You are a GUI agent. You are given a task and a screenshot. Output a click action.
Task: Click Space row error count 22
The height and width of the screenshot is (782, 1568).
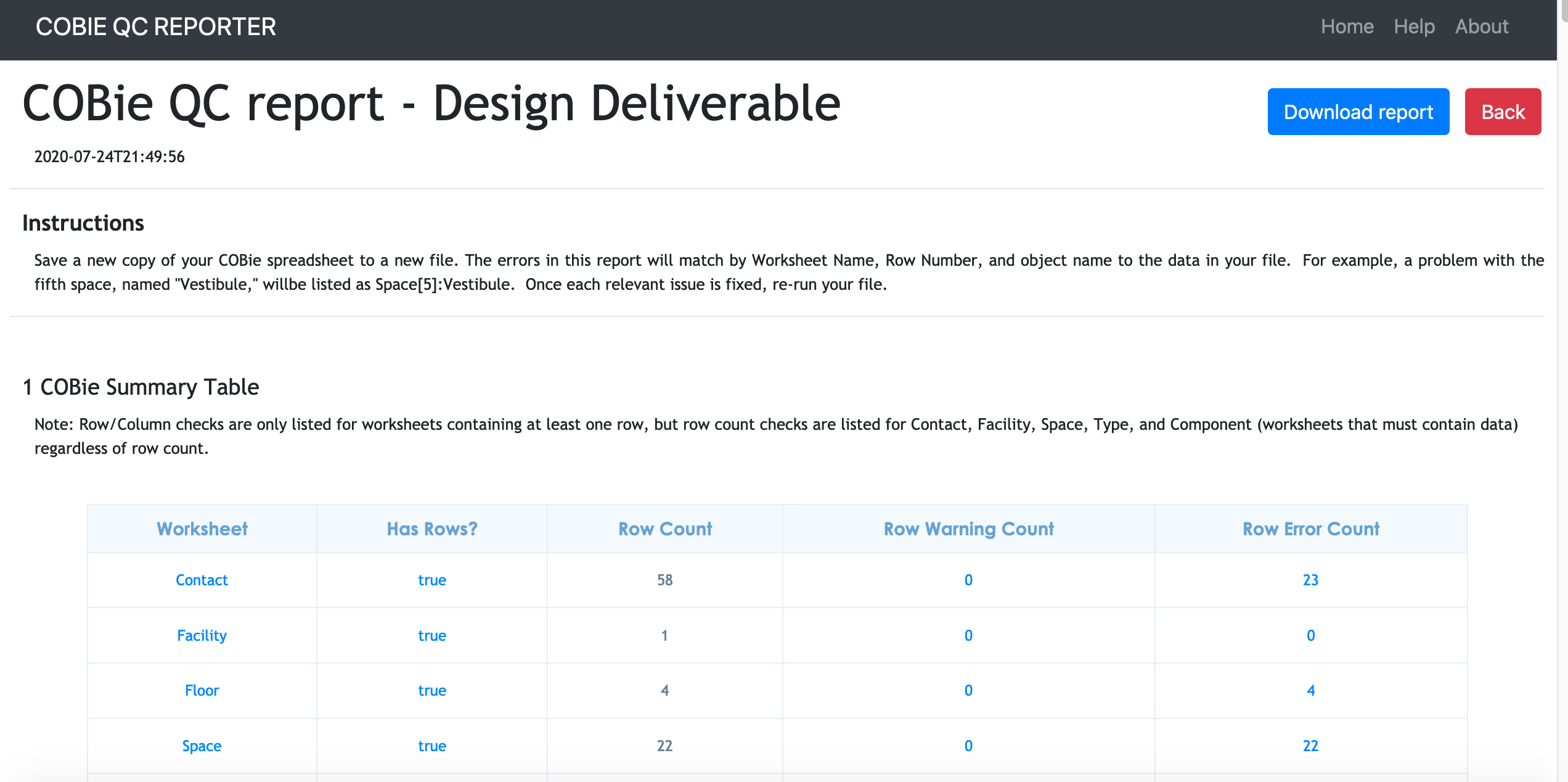(1310, 746)
